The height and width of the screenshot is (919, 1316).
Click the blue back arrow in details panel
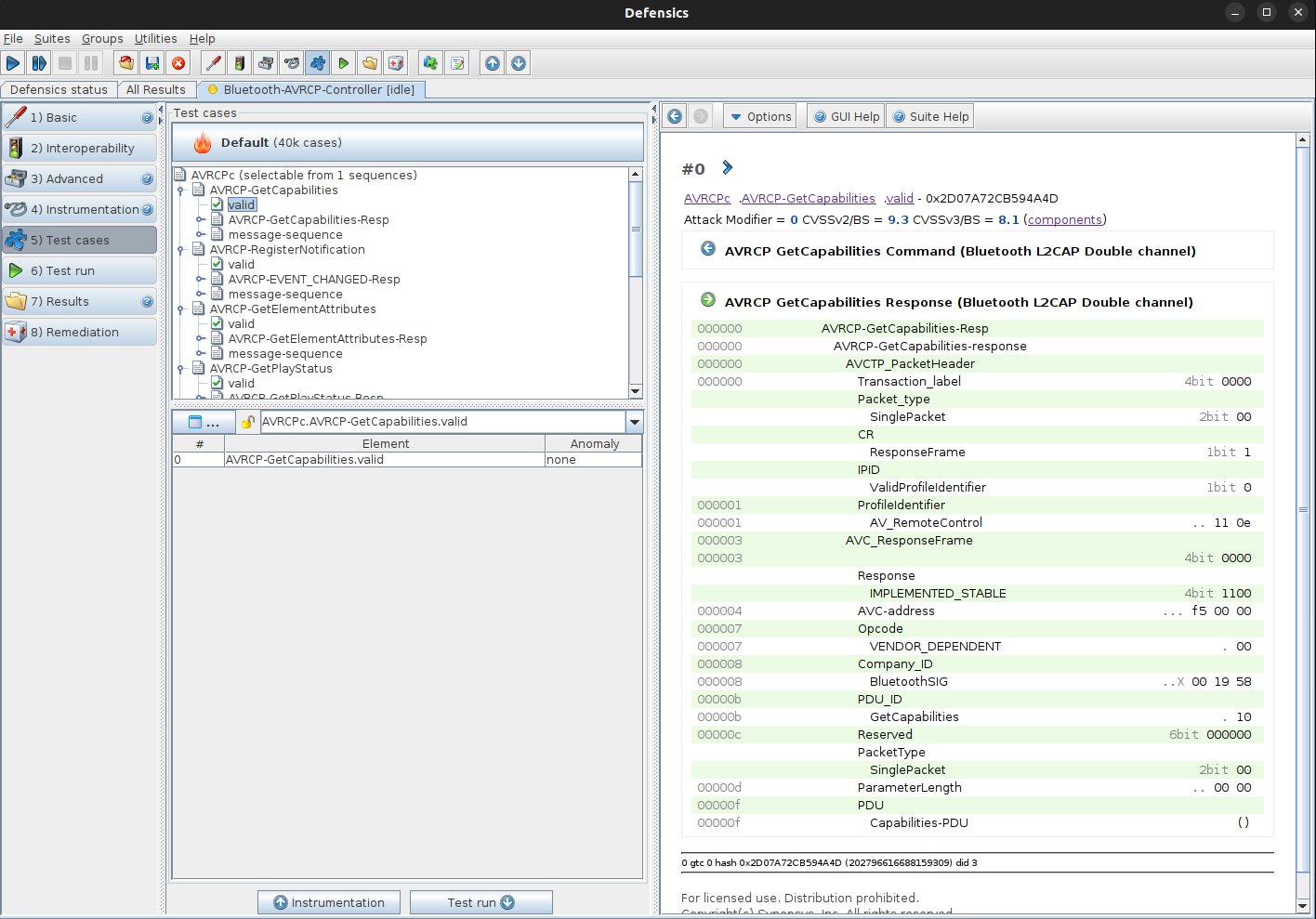pyautogui.click(x=675, y=116)
